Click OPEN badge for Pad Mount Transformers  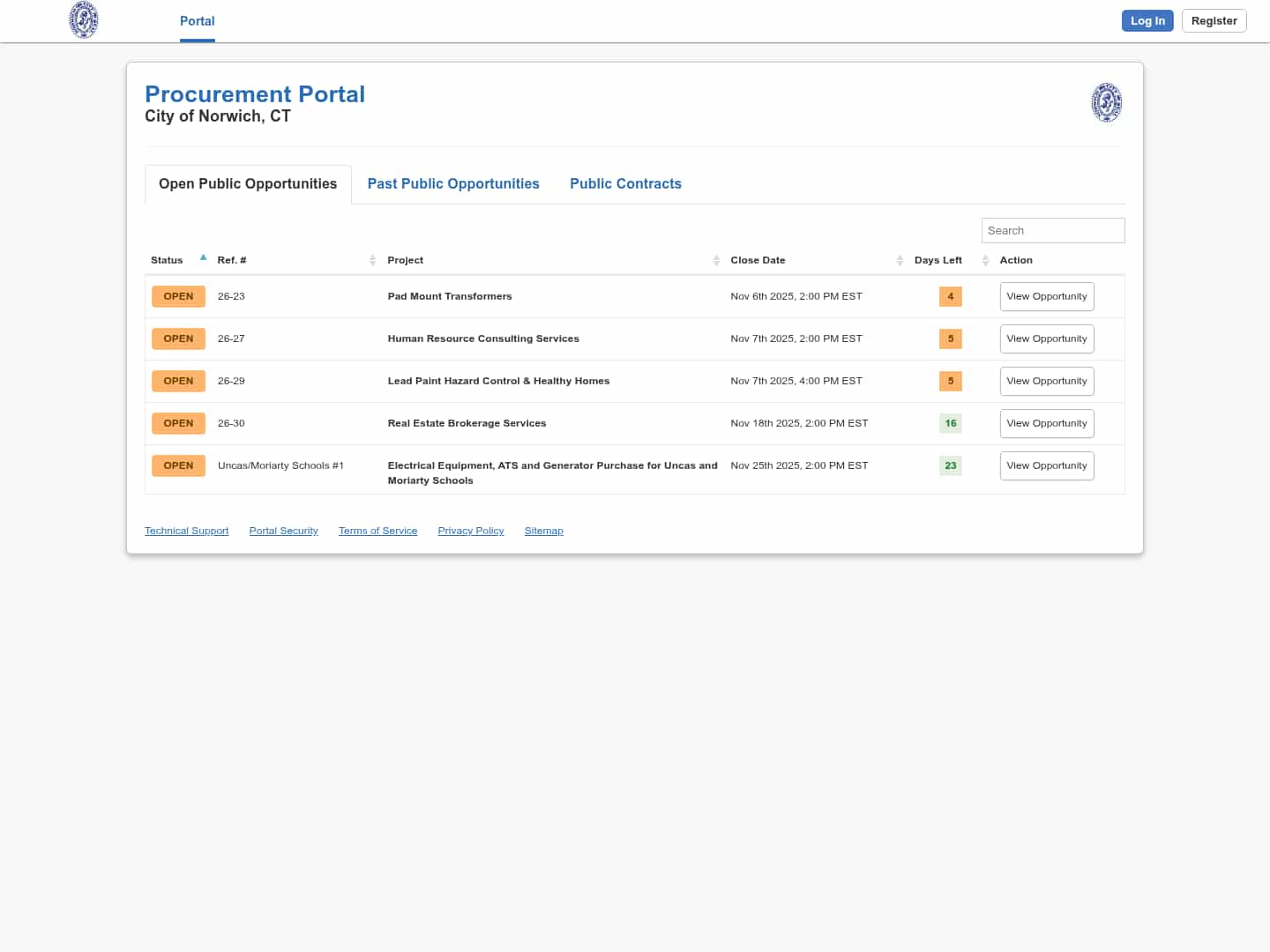pos(178,296)
